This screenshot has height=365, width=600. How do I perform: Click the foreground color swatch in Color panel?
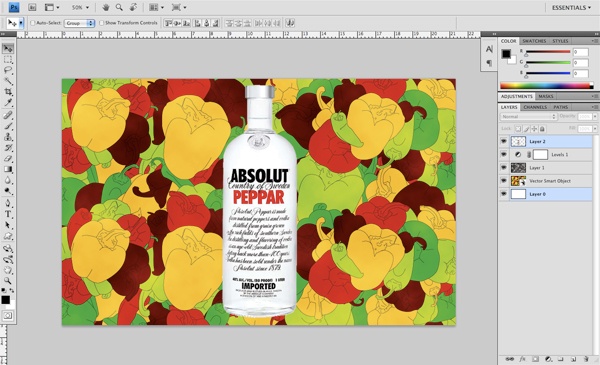tap(506, 54)
